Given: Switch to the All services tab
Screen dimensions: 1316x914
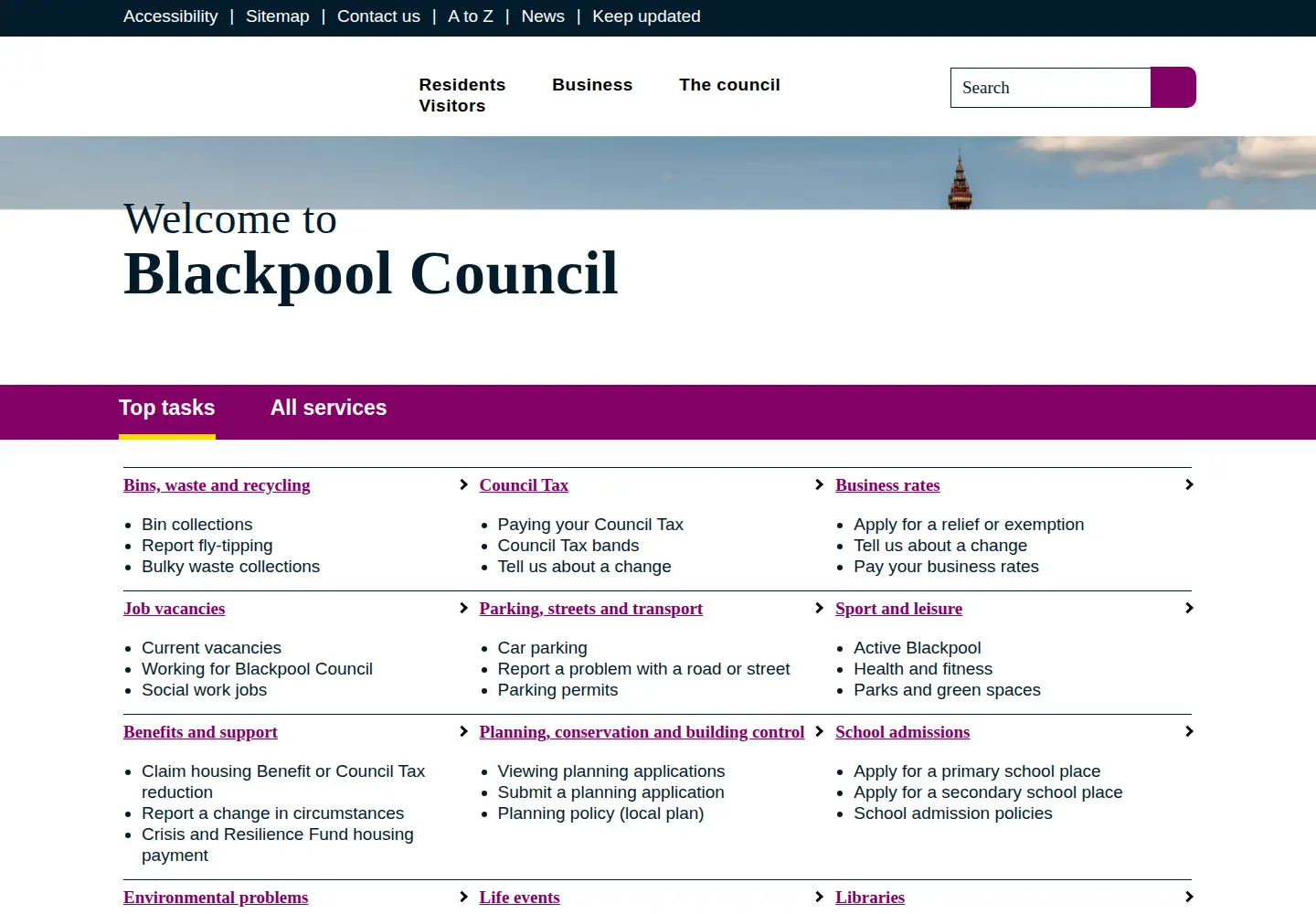Looking at the screenshot, I should (329, 409).
